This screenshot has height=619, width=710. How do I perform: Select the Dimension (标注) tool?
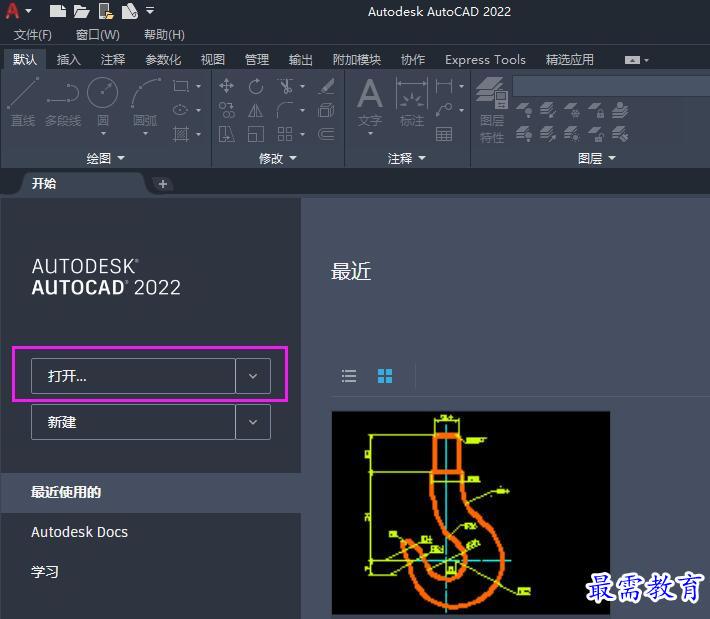tap(412, 102)
